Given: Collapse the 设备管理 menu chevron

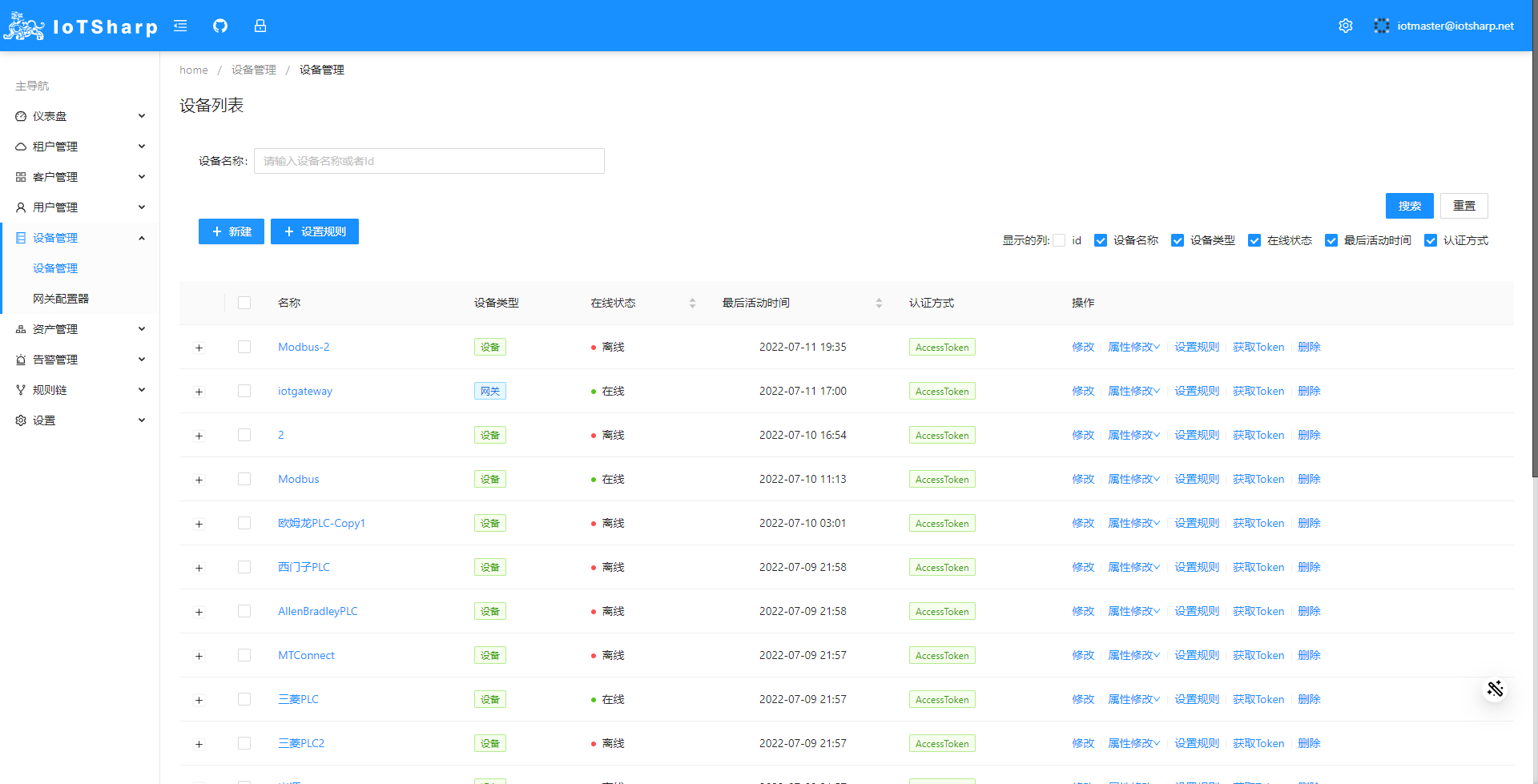Looking at the screenshot, I should 142,238.
